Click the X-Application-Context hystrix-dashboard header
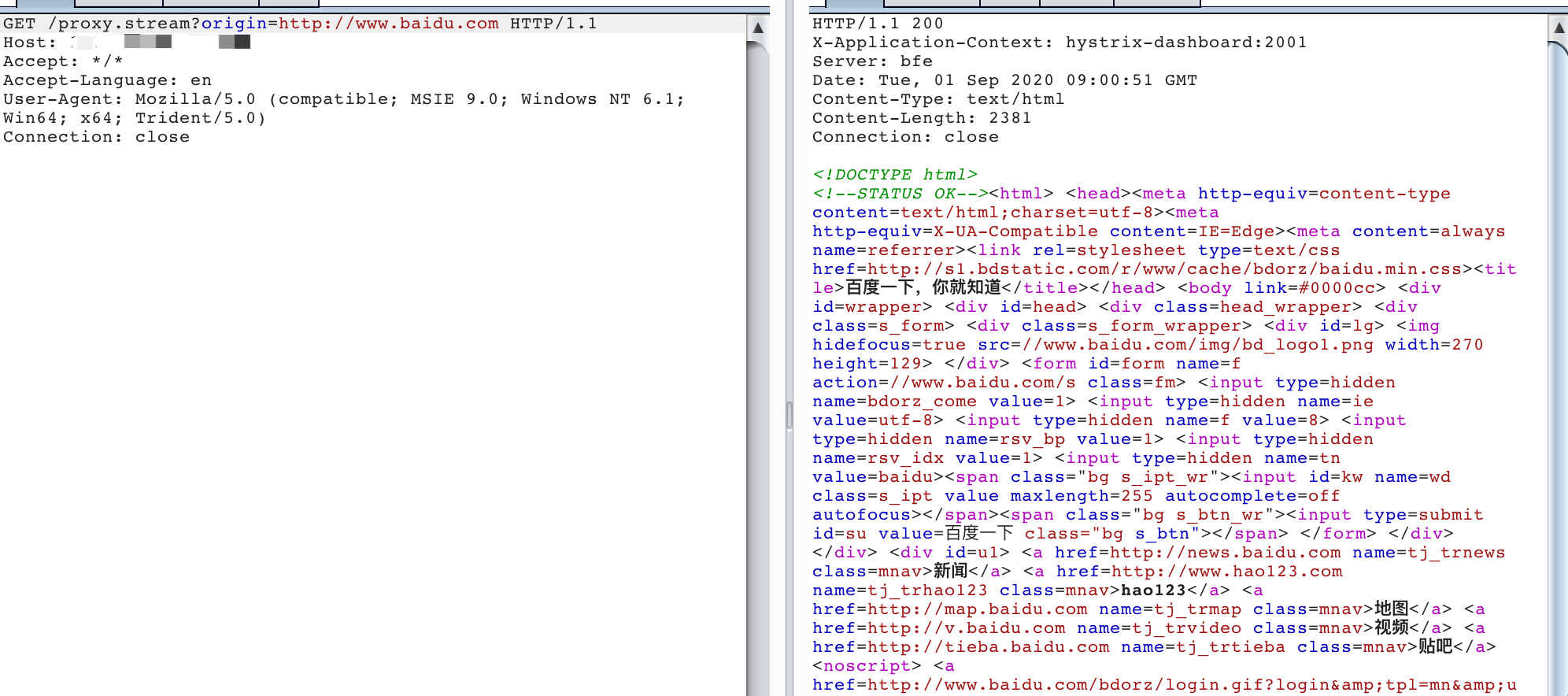1568x696 pixels. tap(1059, 43)
